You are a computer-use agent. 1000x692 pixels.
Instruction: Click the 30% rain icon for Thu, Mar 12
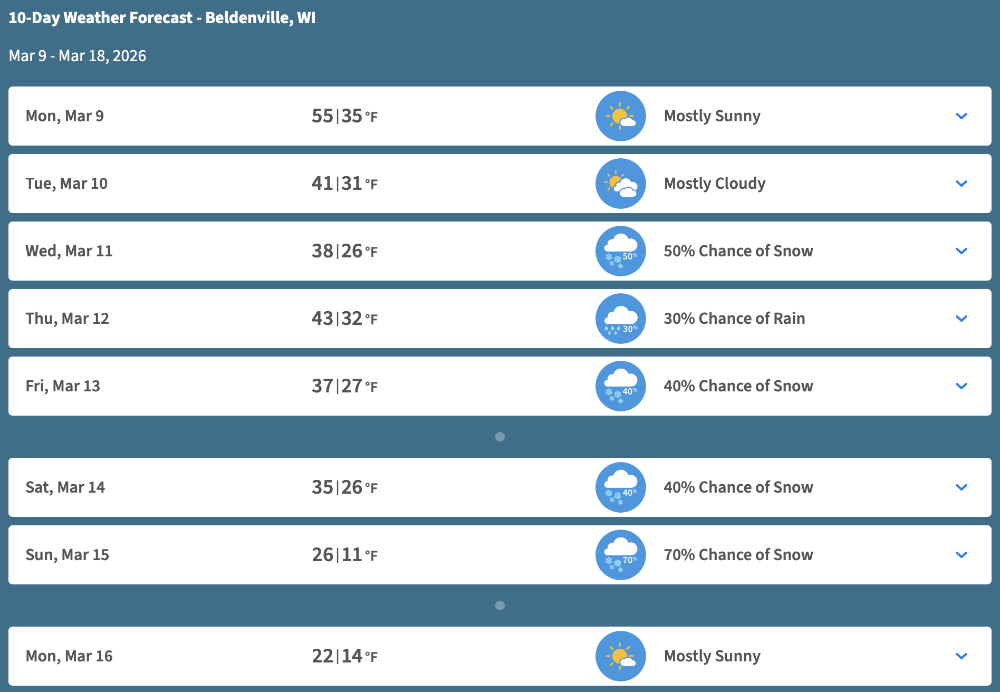pyautogui.click(x=620, y=319)
